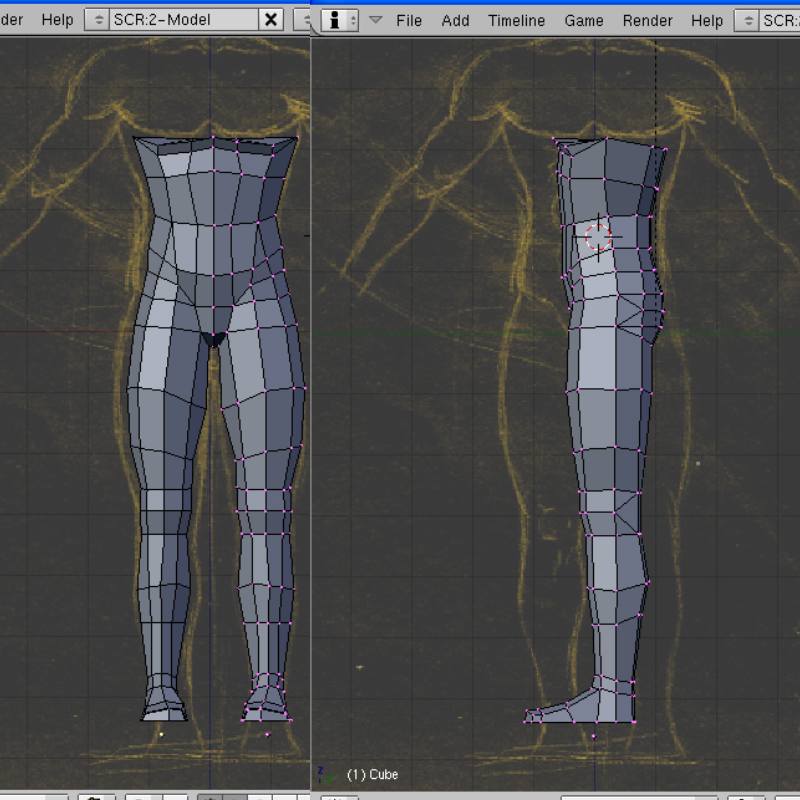This screenshot has width=800, height=800.
Task: Click the red-white 3D cursor on the hip
Action: click(597, 237)
